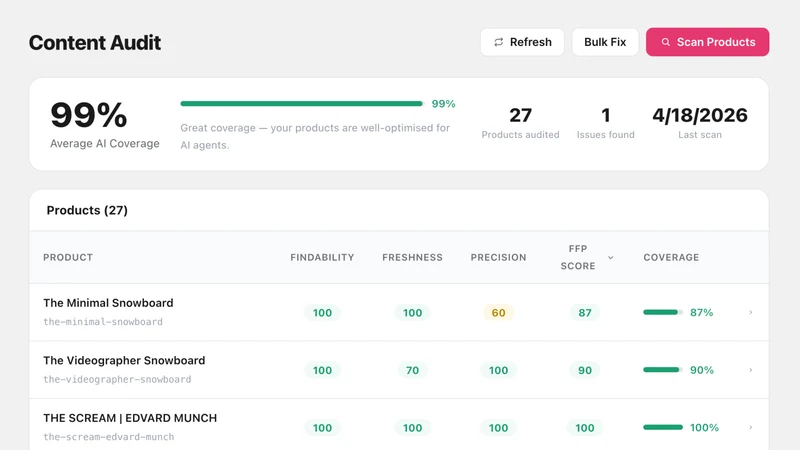Click the 27 Products audited stat
This screenshot has width=800, height=450.
(x=520, y=123)
